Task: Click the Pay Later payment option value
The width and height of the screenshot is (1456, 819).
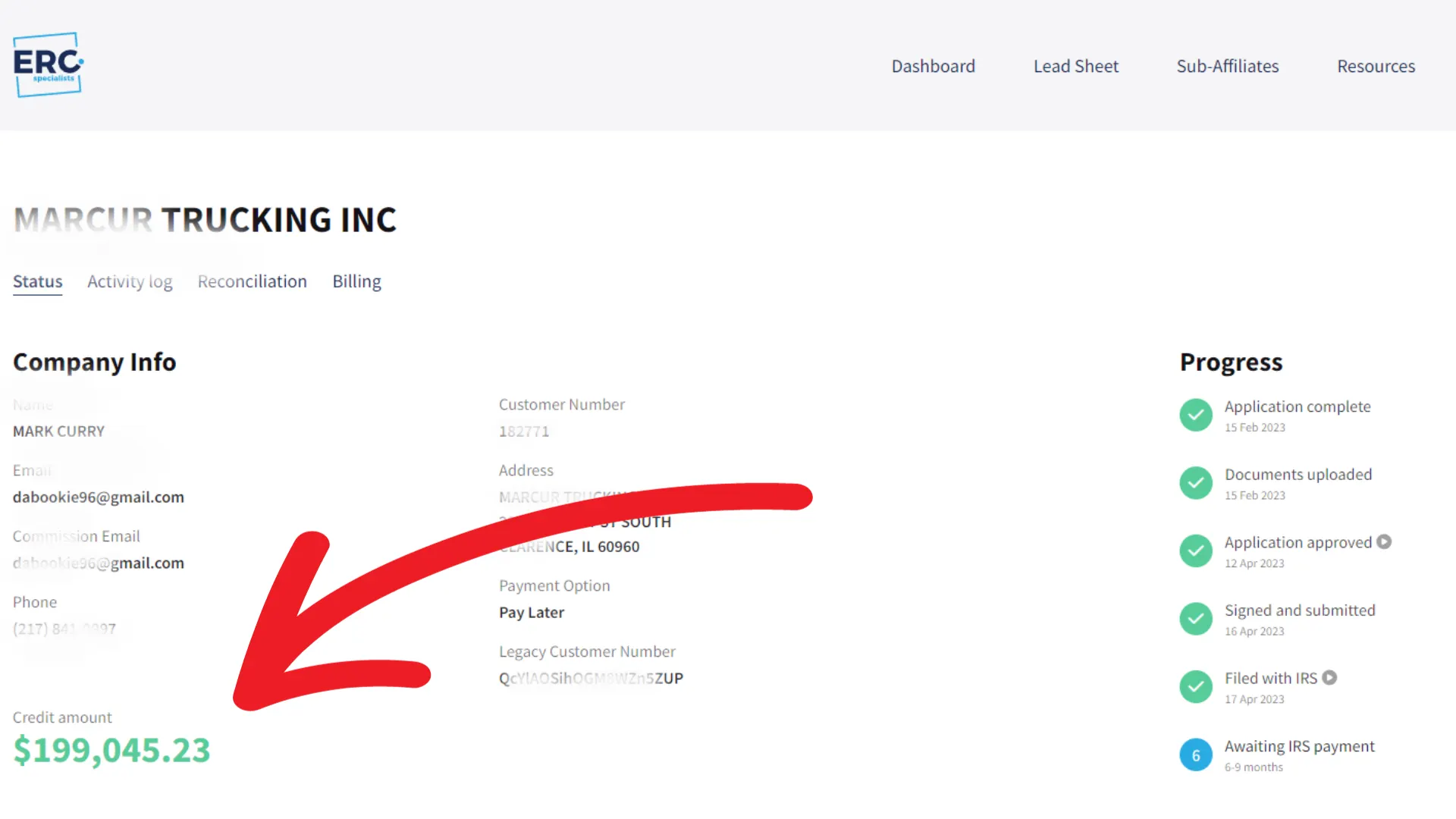Action: point(532,612)
